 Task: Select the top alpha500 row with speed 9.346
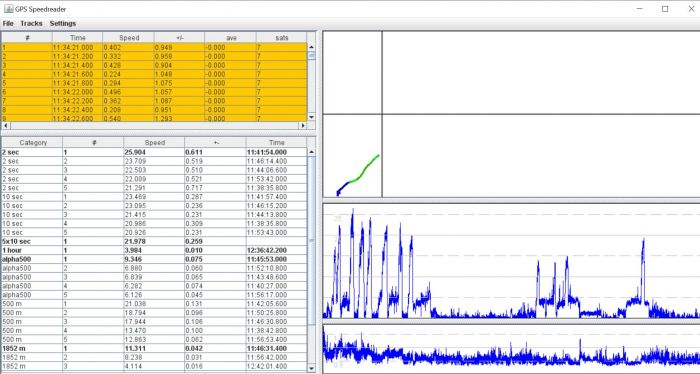pos(154,259)
